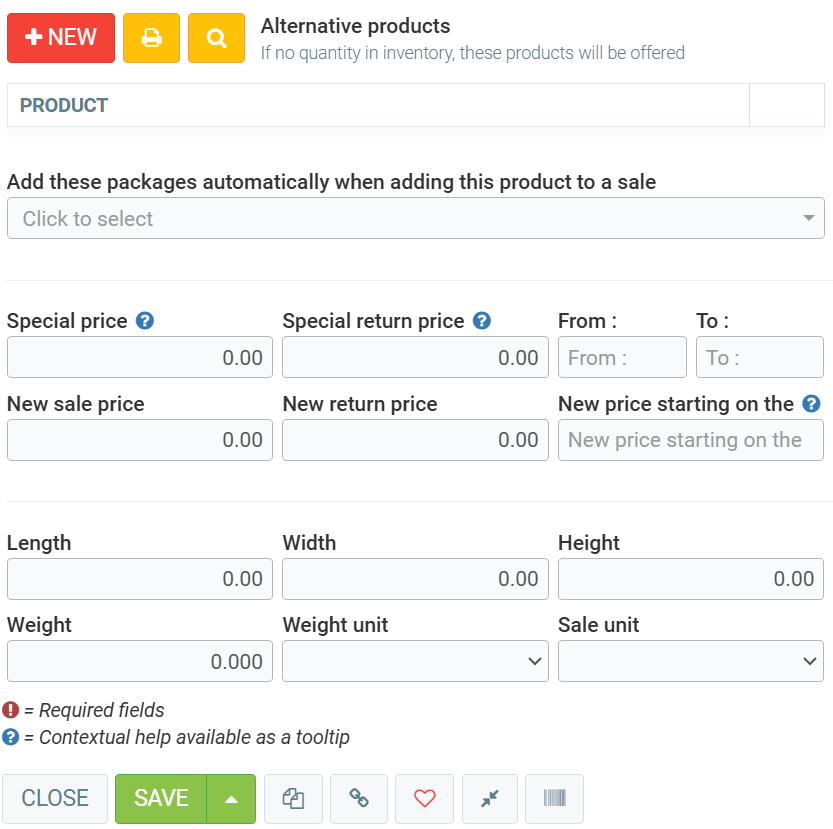Click the heart favorite icon button

pyautogui.click(x=425, y=798)
